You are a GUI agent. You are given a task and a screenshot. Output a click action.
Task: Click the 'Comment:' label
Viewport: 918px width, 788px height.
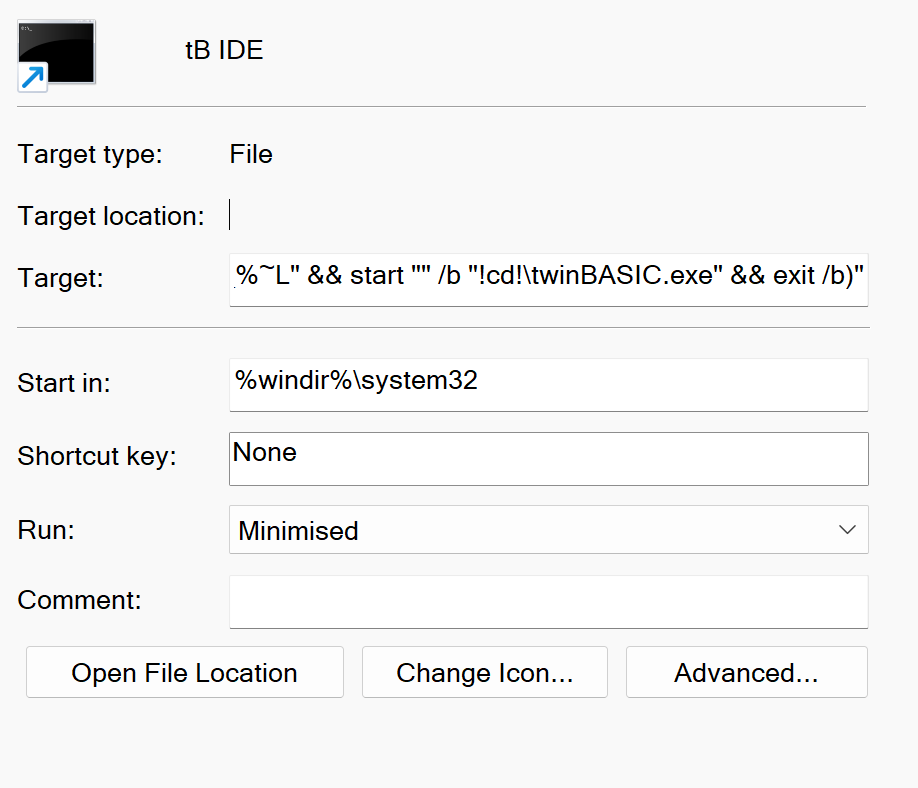tap(80, 600)
